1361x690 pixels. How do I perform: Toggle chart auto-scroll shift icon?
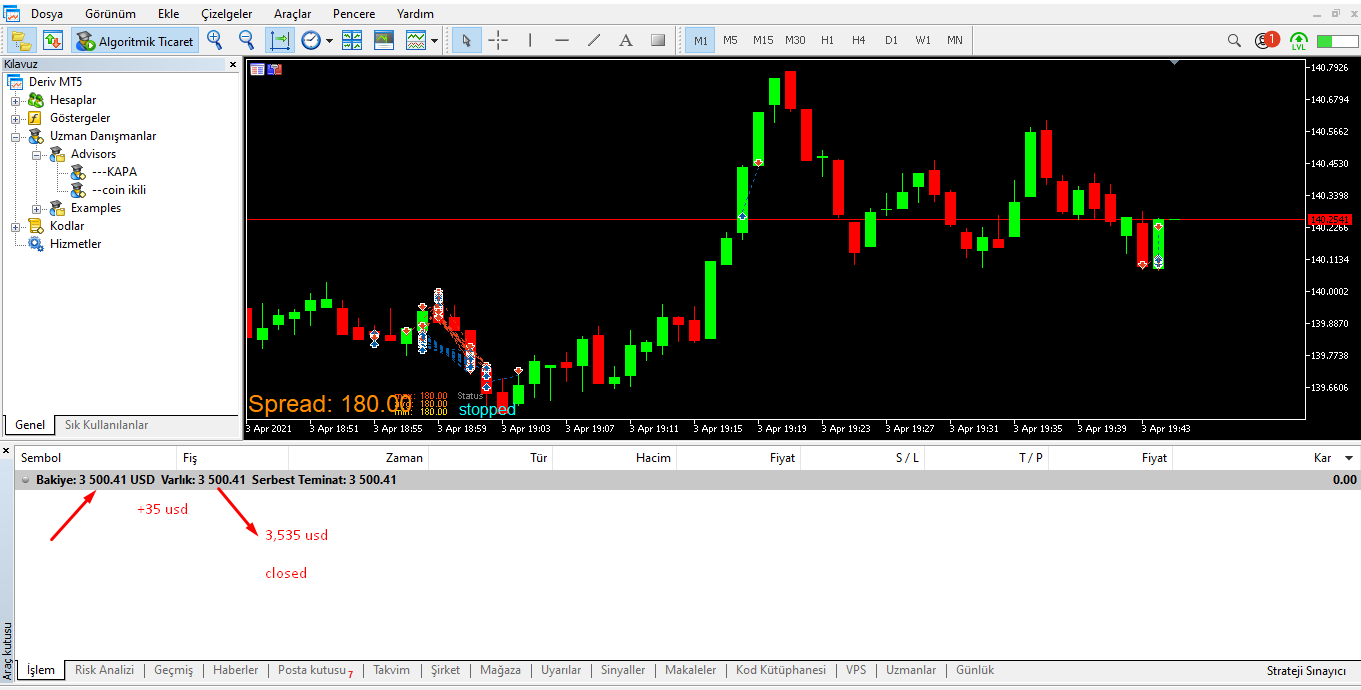[279, 40]
